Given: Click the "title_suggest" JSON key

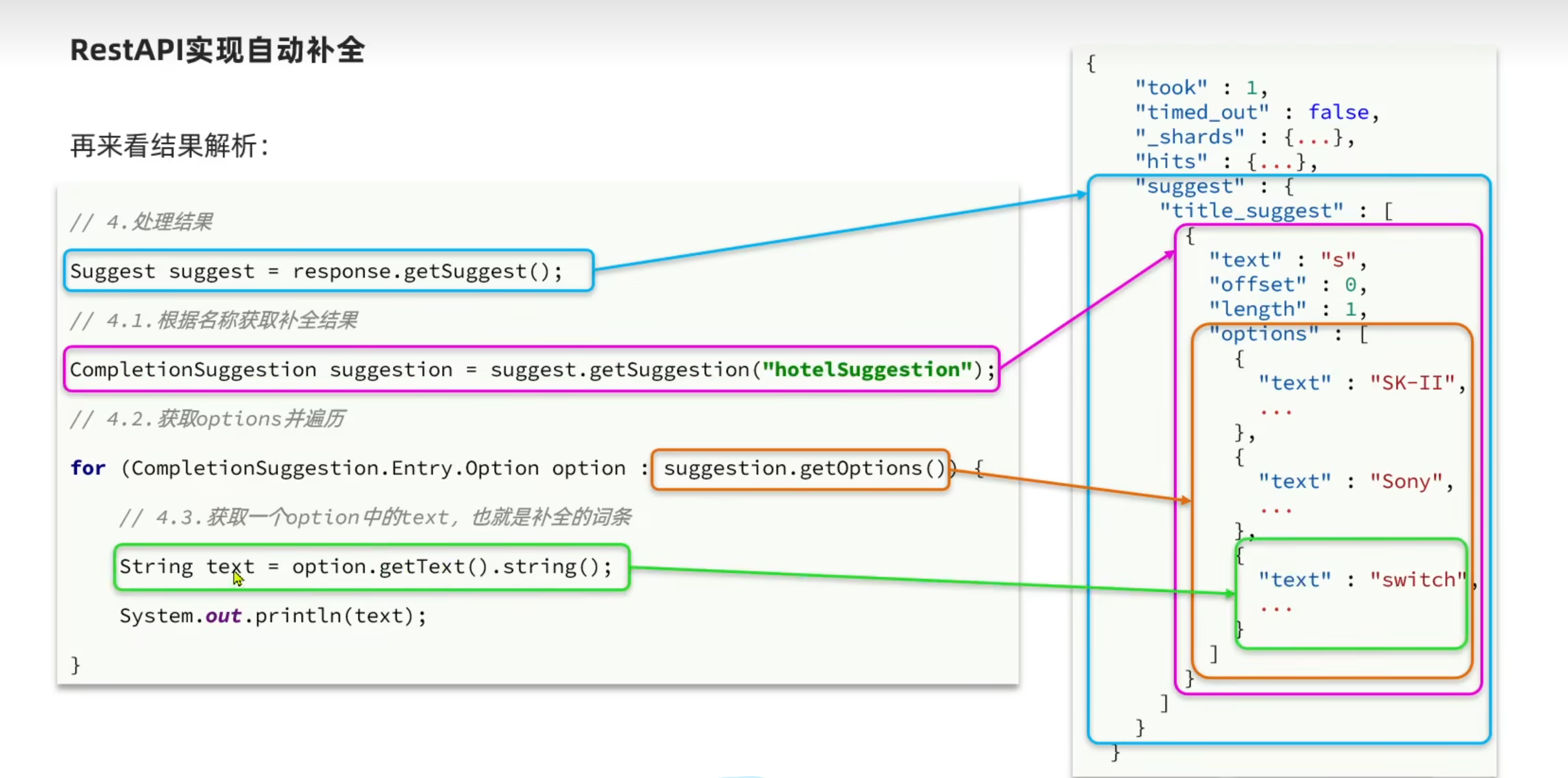Looking at the screenshot, I should [1251, 211].
